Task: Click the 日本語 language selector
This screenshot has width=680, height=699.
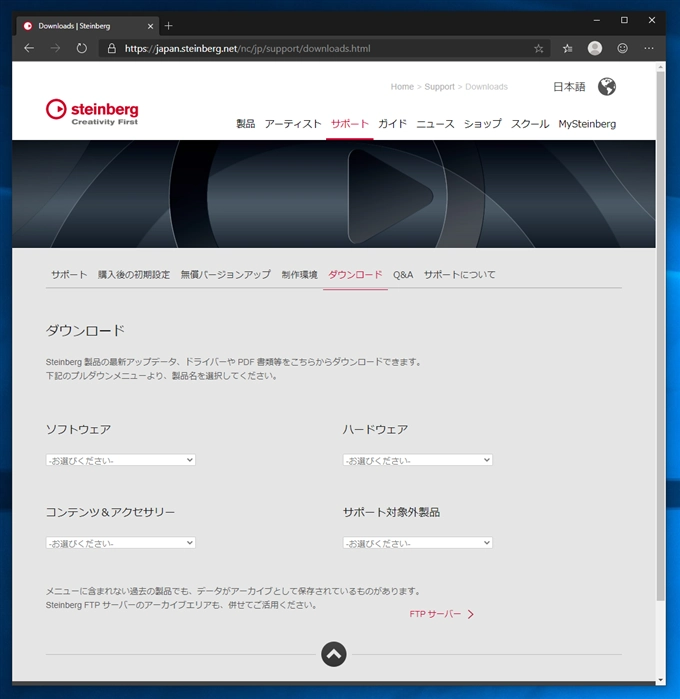Action: coord(569,86)
